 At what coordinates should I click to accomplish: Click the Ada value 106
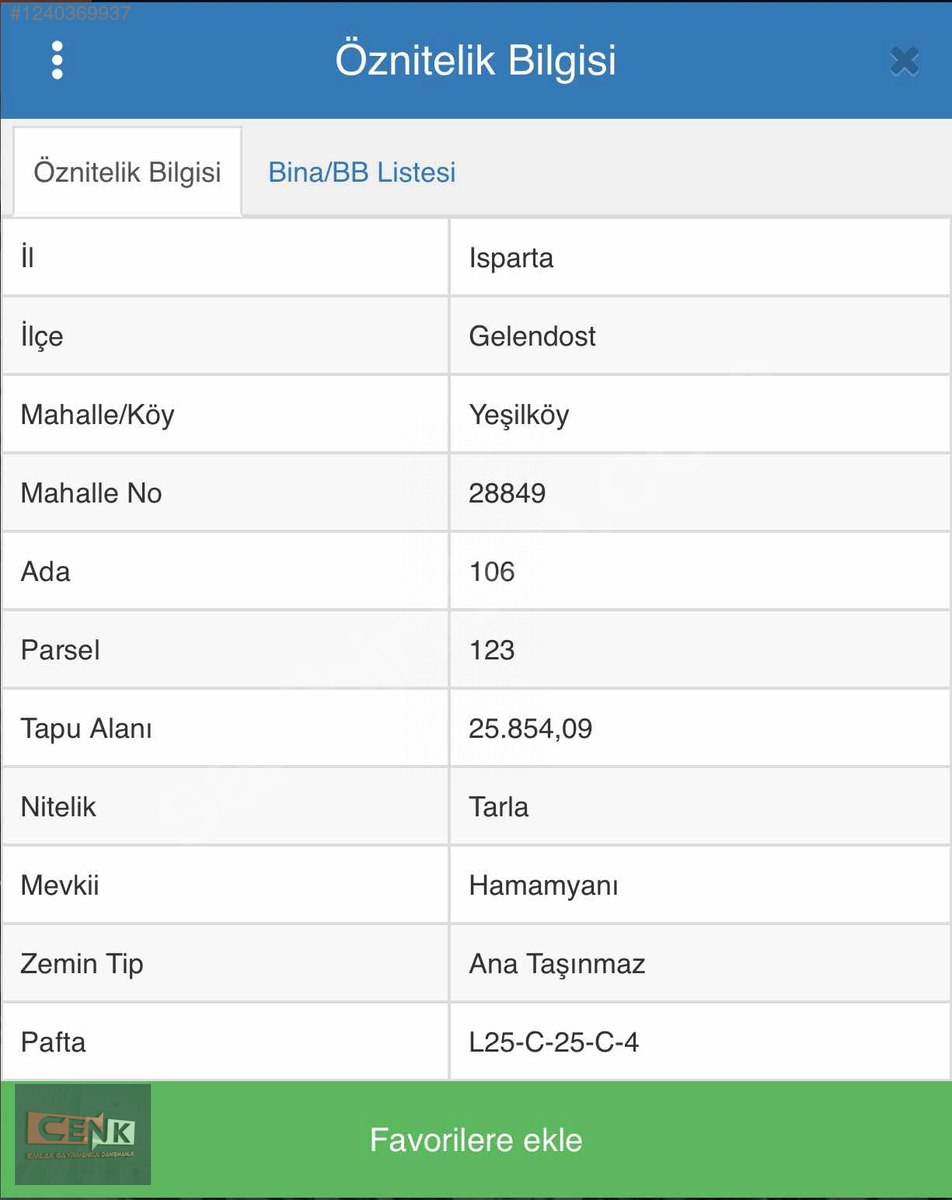tap(699, 571)
